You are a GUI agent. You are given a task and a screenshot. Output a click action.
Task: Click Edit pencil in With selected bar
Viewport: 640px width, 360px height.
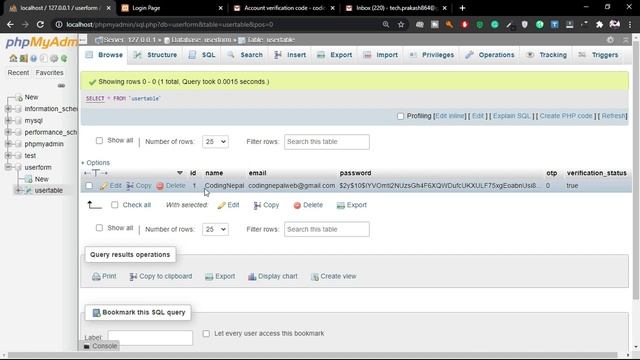221,205
